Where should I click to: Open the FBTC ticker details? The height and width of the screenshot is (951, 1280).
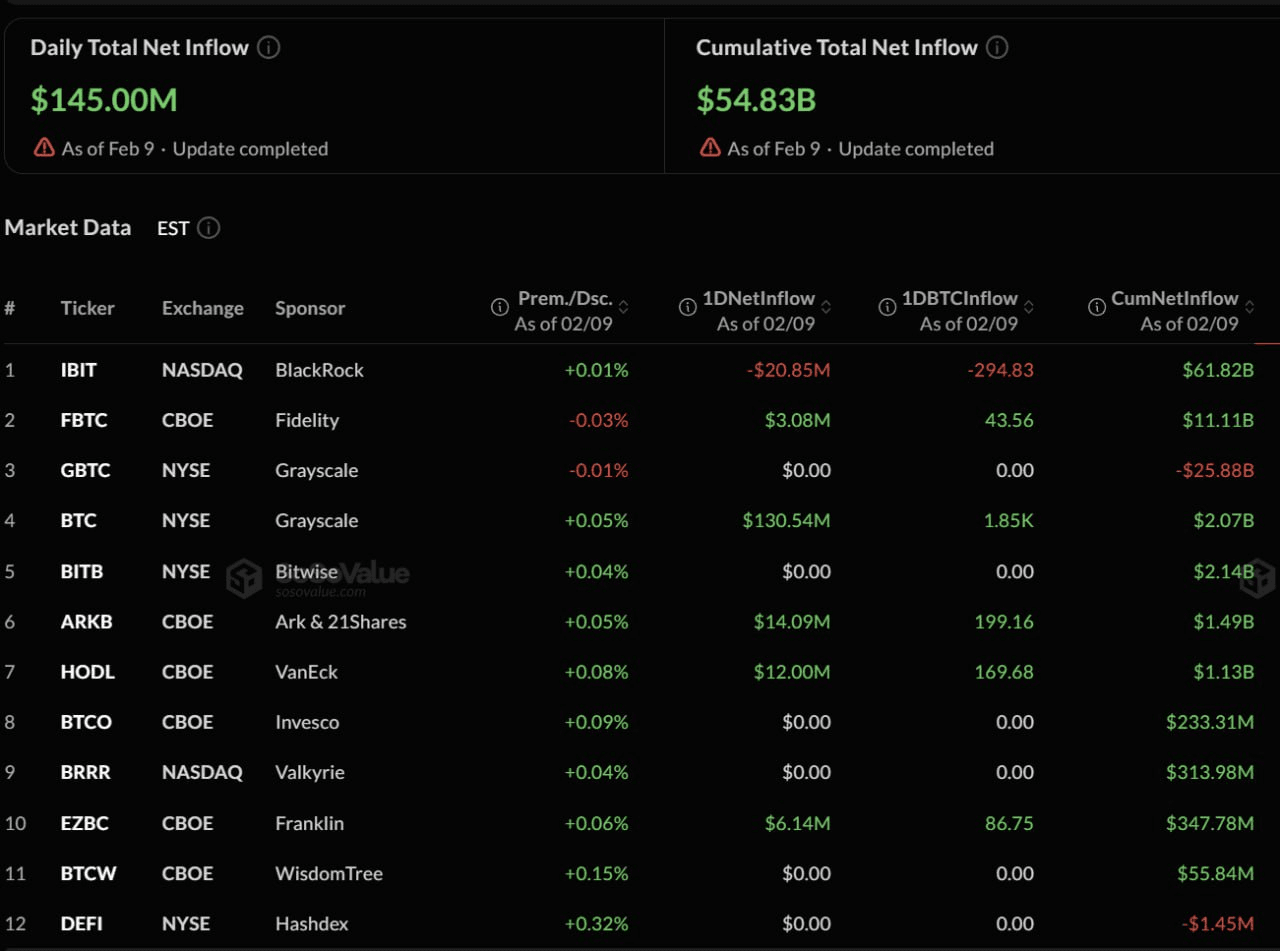[83, 420]
